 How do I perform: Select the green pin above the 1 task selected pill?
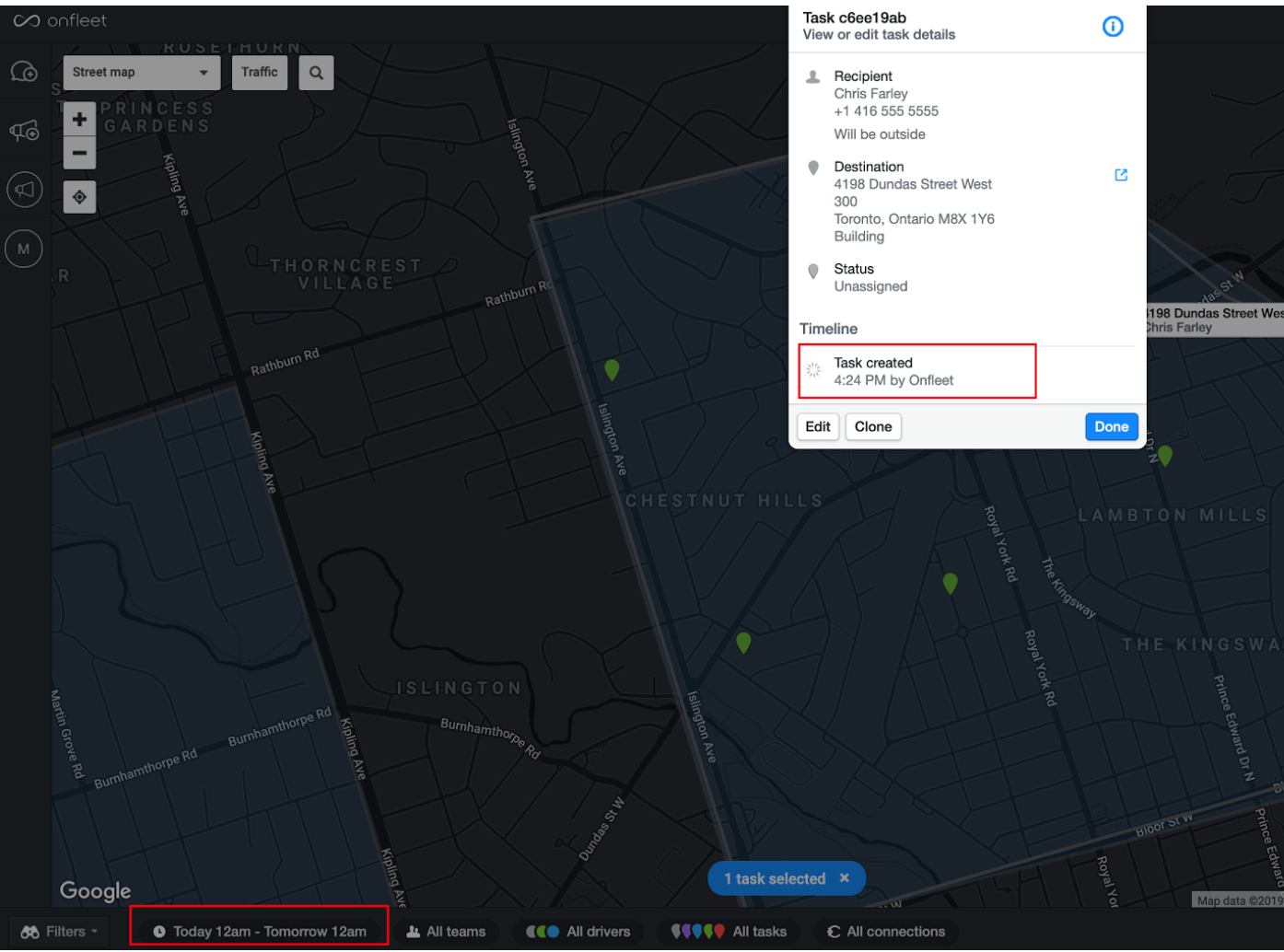743,643
